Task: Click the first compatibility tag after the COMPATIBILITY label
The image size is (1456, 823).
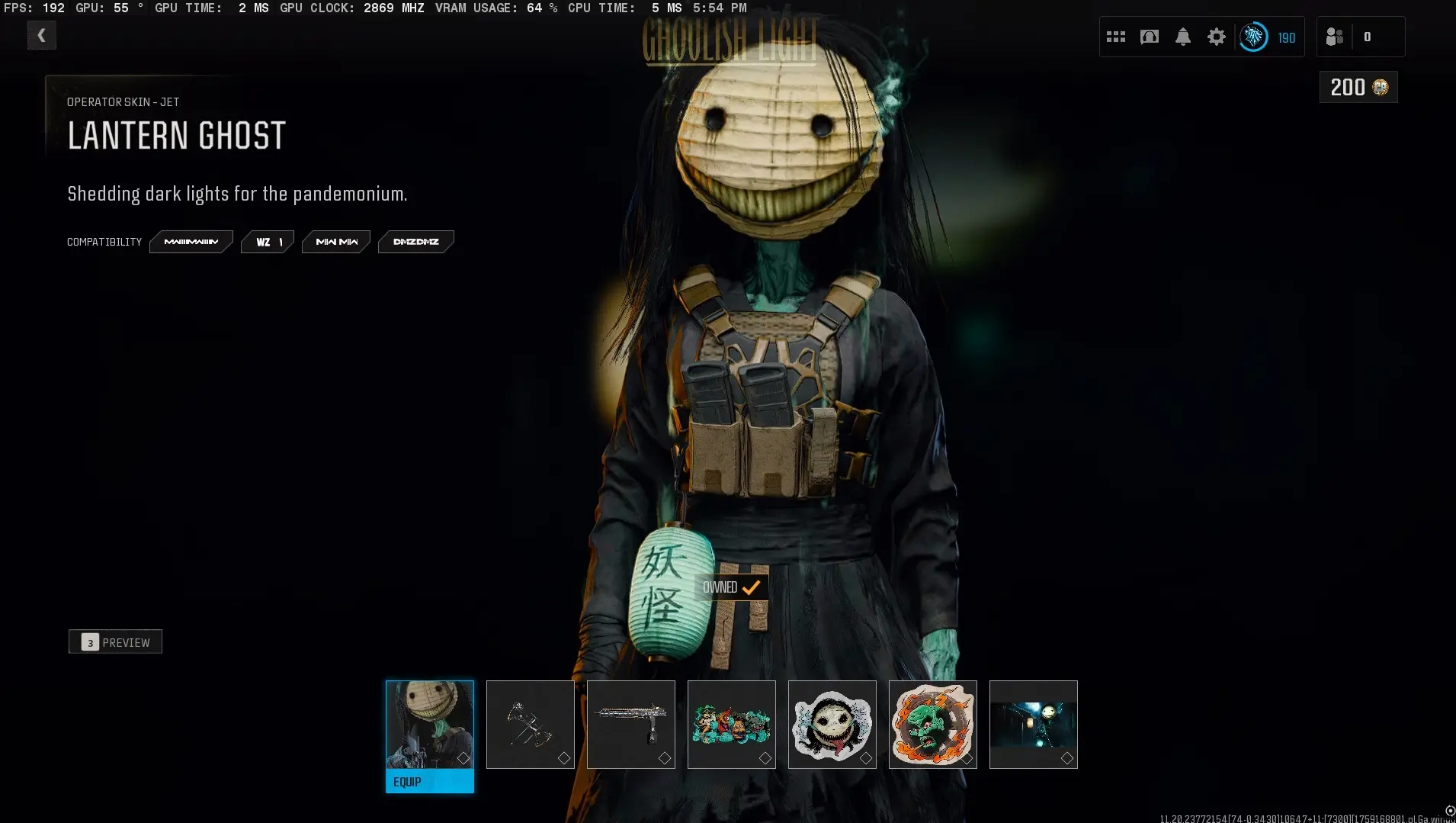Action: click(x=191, y=242)
